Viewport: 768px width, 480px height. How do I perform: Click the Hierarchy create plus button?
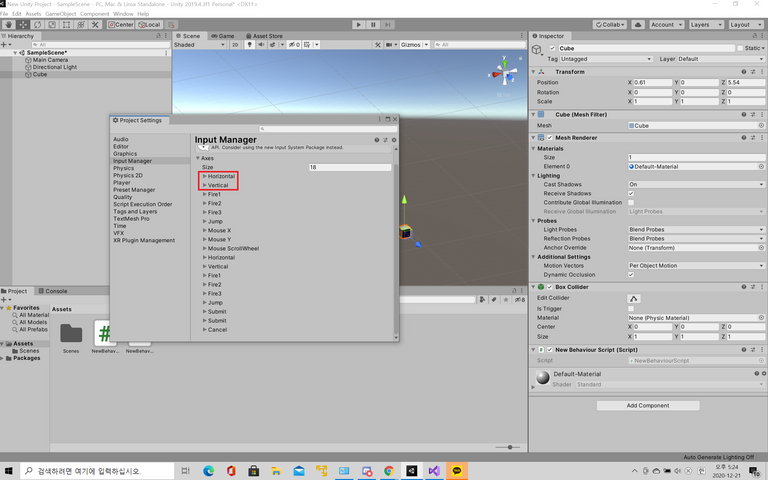4,45
